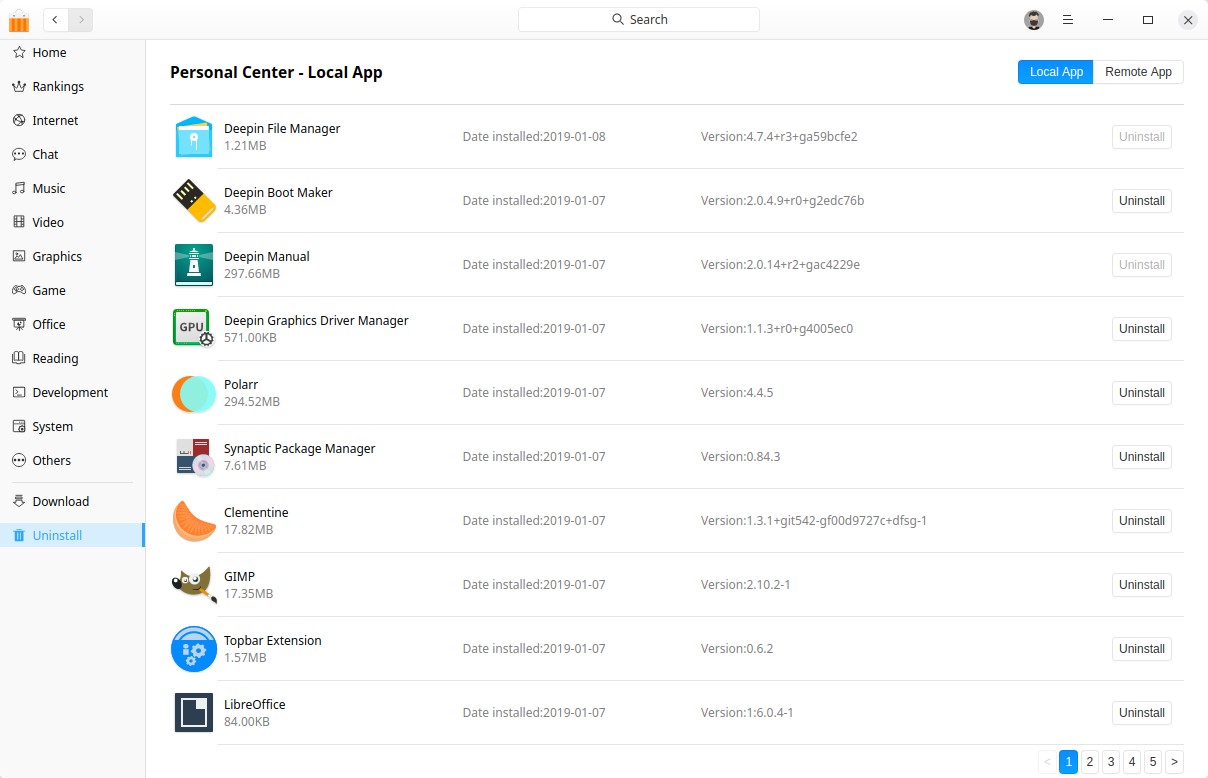Click the Deepin File Manager name
This screenshot has width=1208, height=778.
point(282,129)
